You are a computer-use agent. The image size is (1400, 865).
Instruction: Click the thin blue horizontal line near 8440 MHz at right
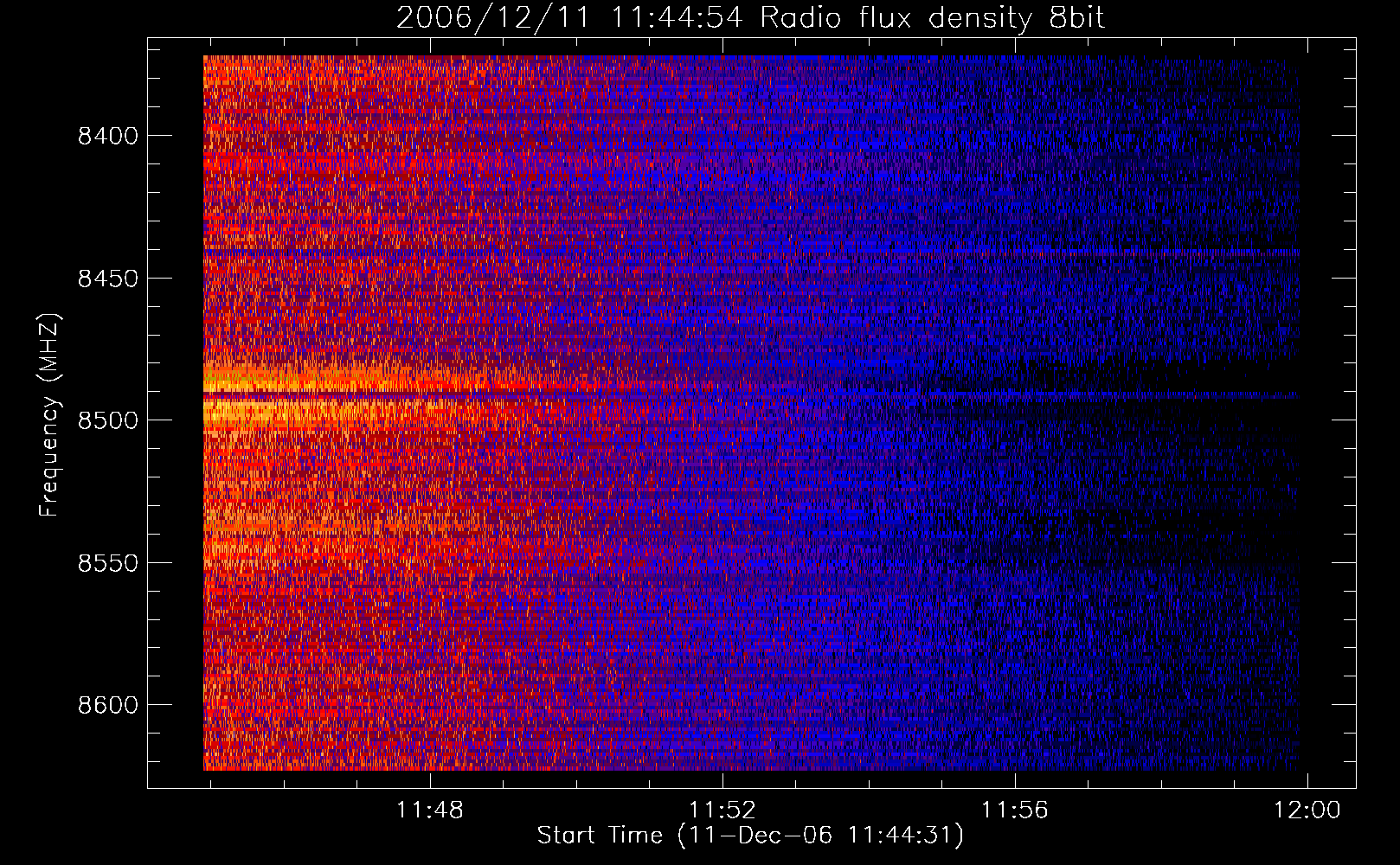[x=1125, y=253]
